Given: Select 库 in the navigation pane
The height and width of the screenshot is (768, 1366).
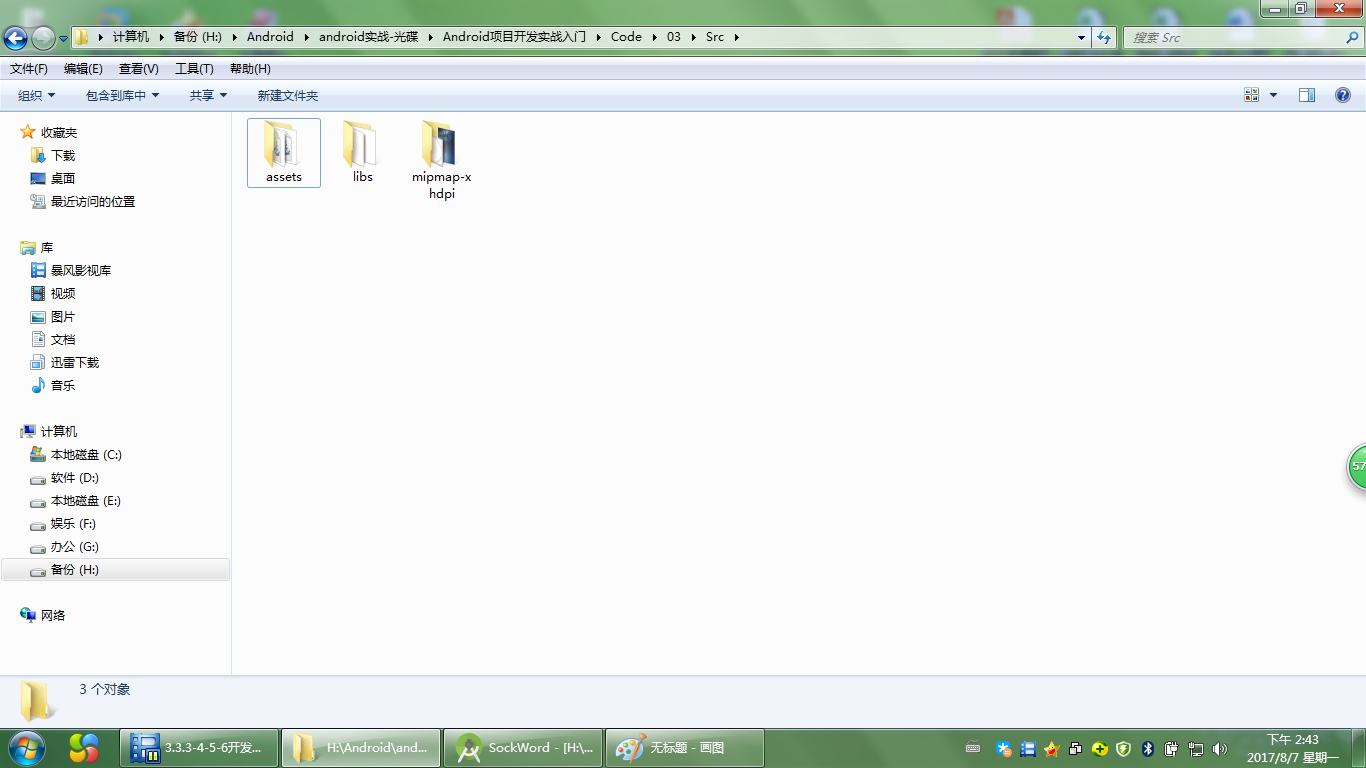Looking at the screenshot, I should [x=46, y=248].
